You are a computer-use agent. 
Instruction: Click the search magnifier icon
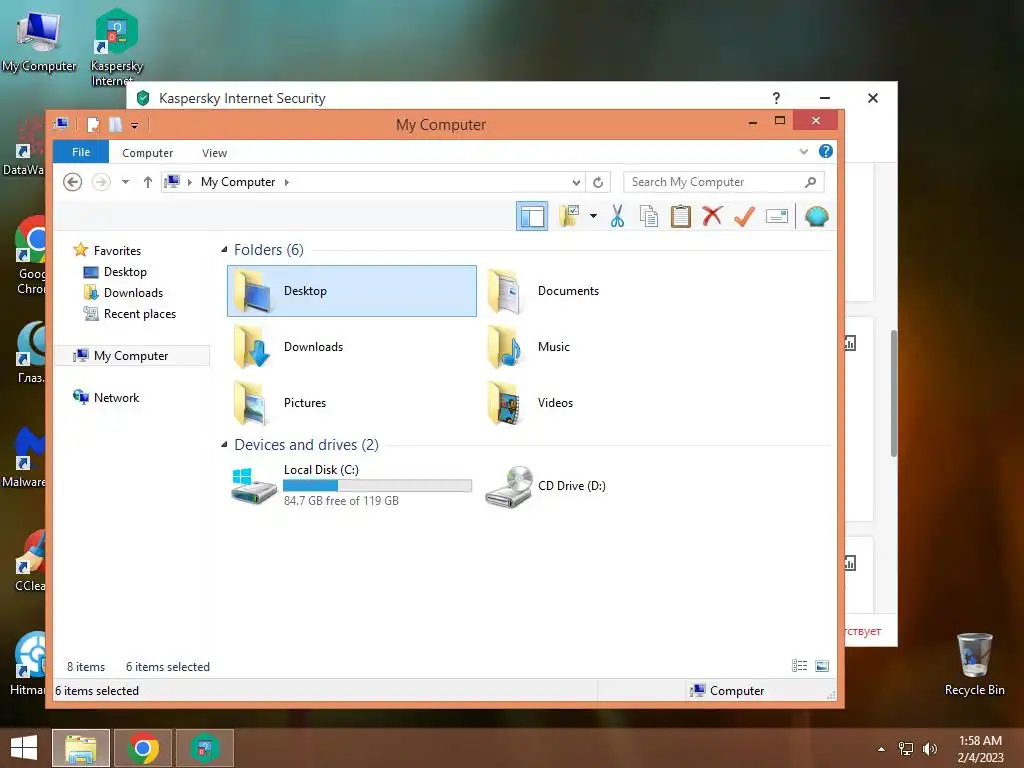tap(810, 182)
